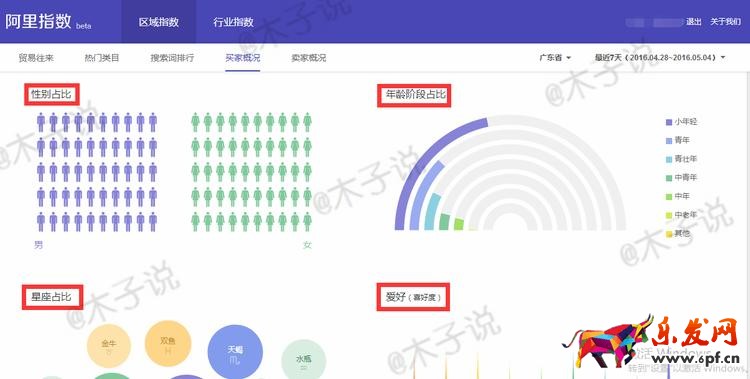Image resolution: width=750 pixels, height=379 pixels.
Task: Click the 阿里指数 beta logo
Action: pyautogui.click(x=48, y=22)
